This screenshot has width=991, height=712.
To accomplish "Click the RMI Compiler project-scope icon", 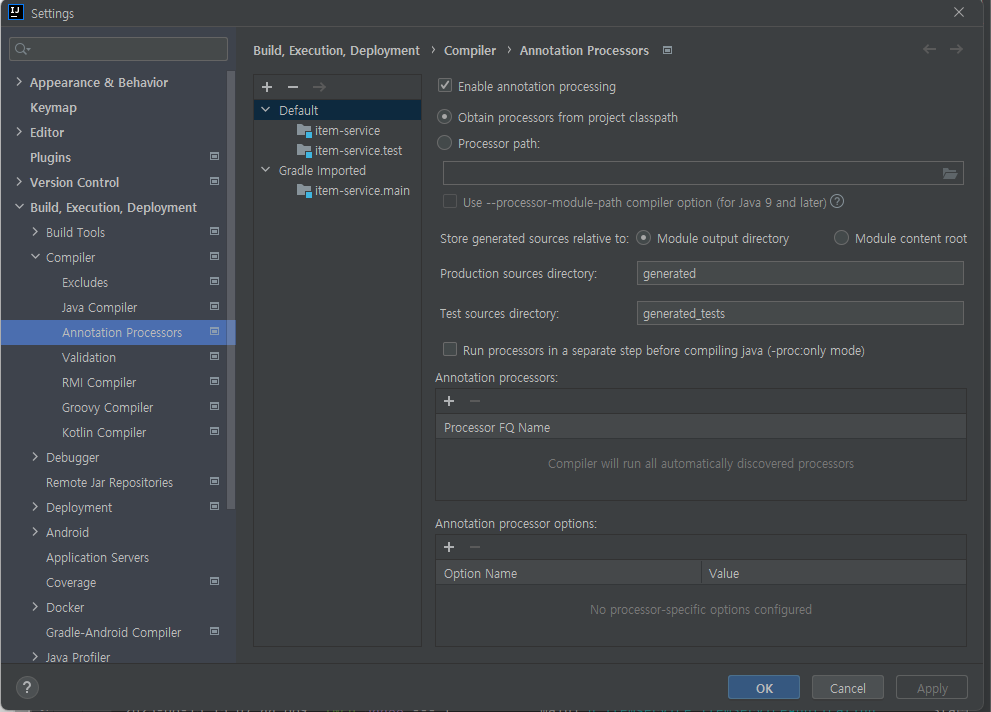I will pos(214,382).
